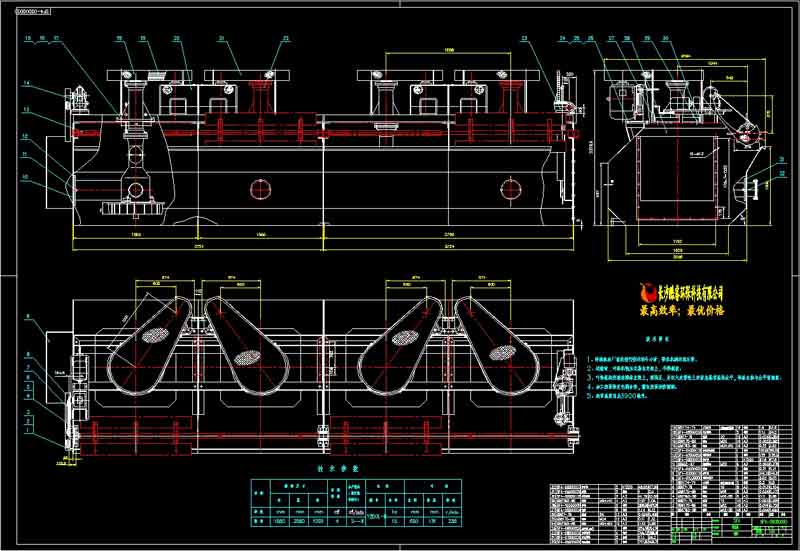Click part callout number 14 on left side

click(27, 82)
